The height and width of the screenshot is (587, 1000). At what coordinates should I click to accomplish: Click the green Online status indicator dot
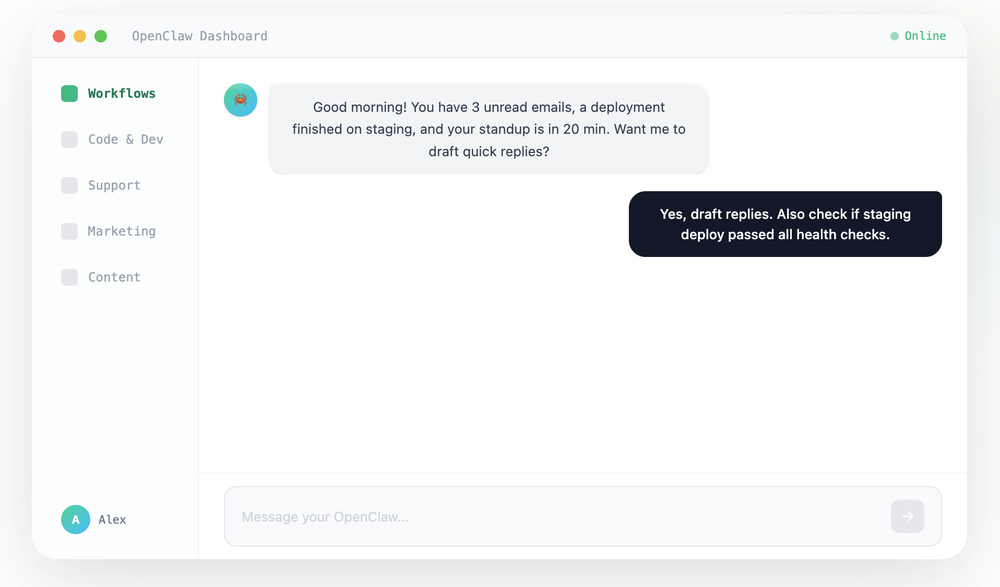click(893, 35)
